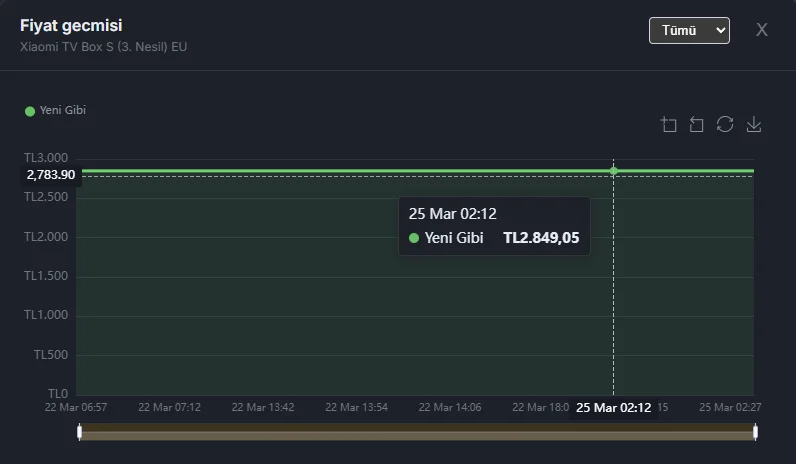Screen dimensions: 796x464
Task: Close the Fiyat geçmişi dialog
Action: pos(761,30)
